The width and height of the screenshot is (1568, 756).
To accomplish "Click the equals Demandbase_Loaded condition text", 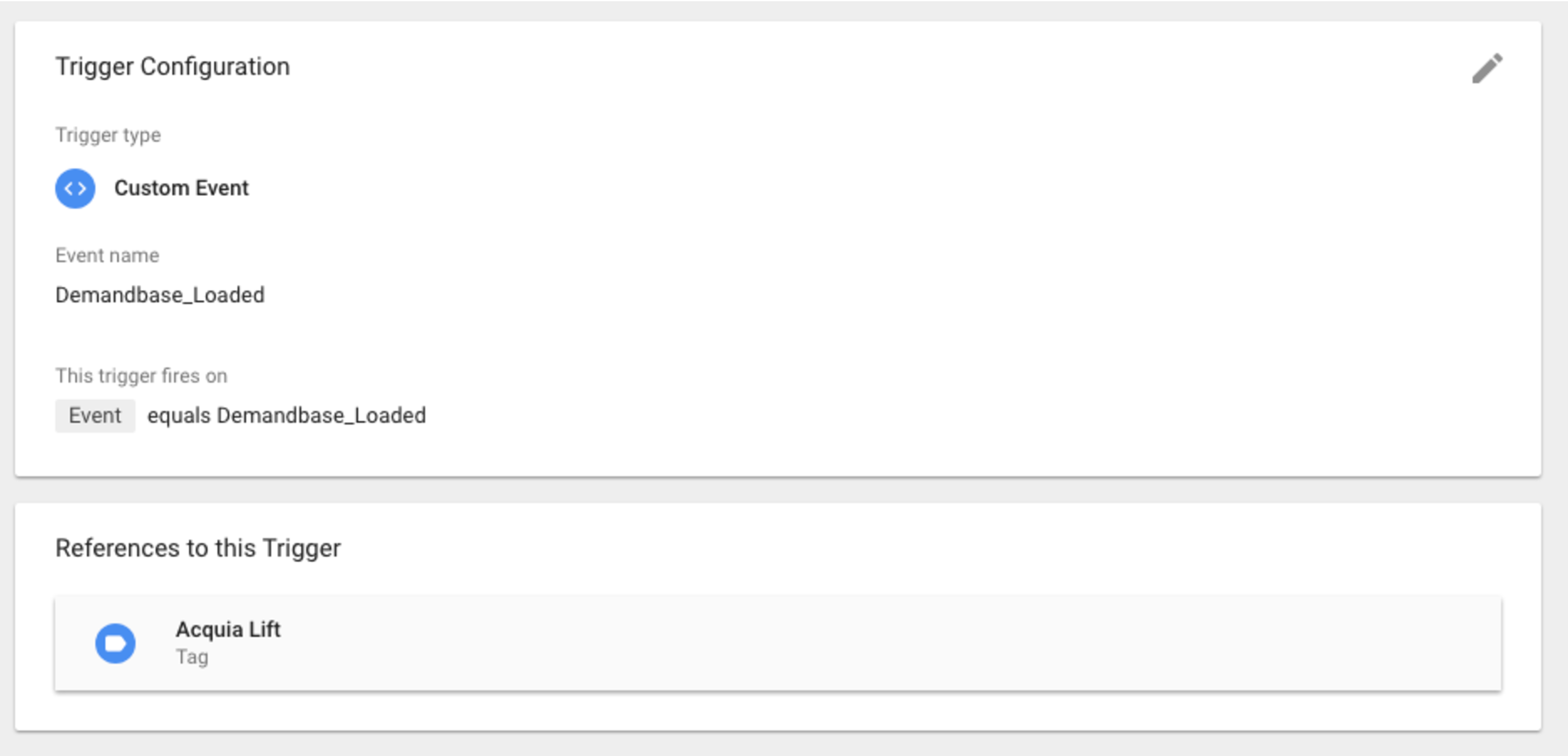I will [286, 416].
